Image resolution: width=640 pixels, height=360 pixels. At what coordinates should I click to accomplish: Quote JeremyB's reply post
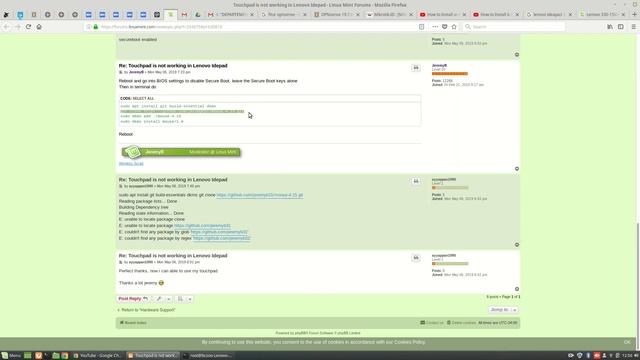[x=416, y=68]
